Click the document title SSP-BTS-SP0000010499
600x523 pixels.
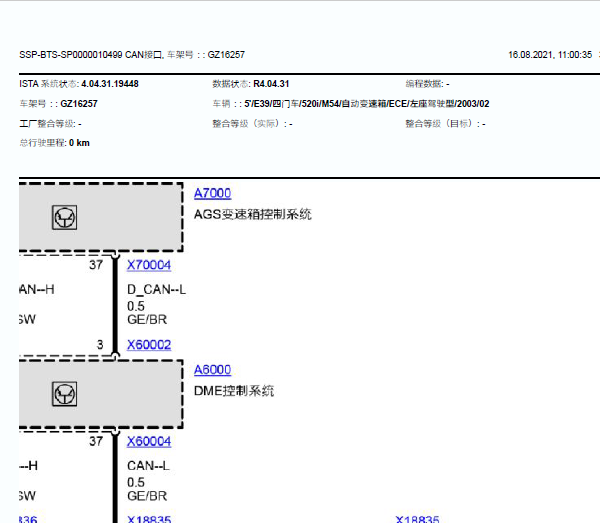[x=70, y=55]
